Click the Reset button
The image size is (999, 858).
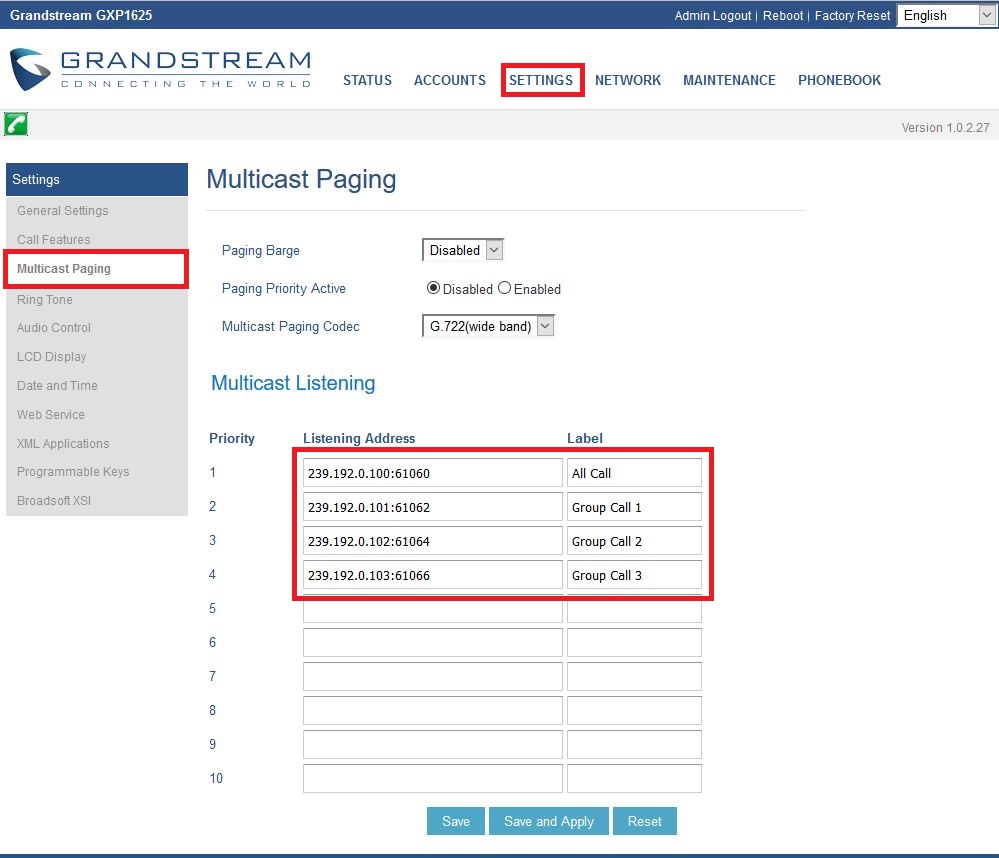644,821
